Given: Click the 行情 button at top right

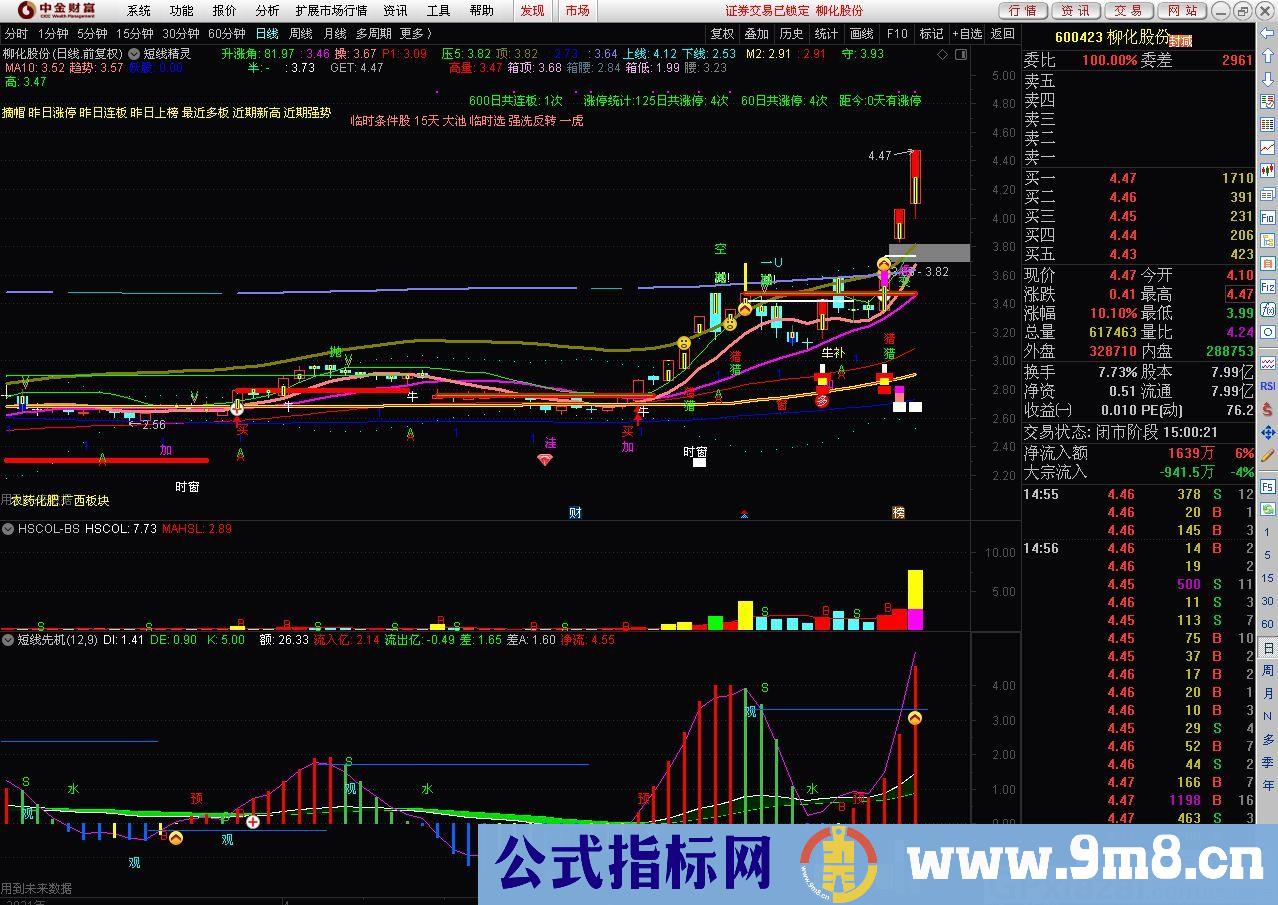Looking at the screenshot, I should (x=1023, y=10).
